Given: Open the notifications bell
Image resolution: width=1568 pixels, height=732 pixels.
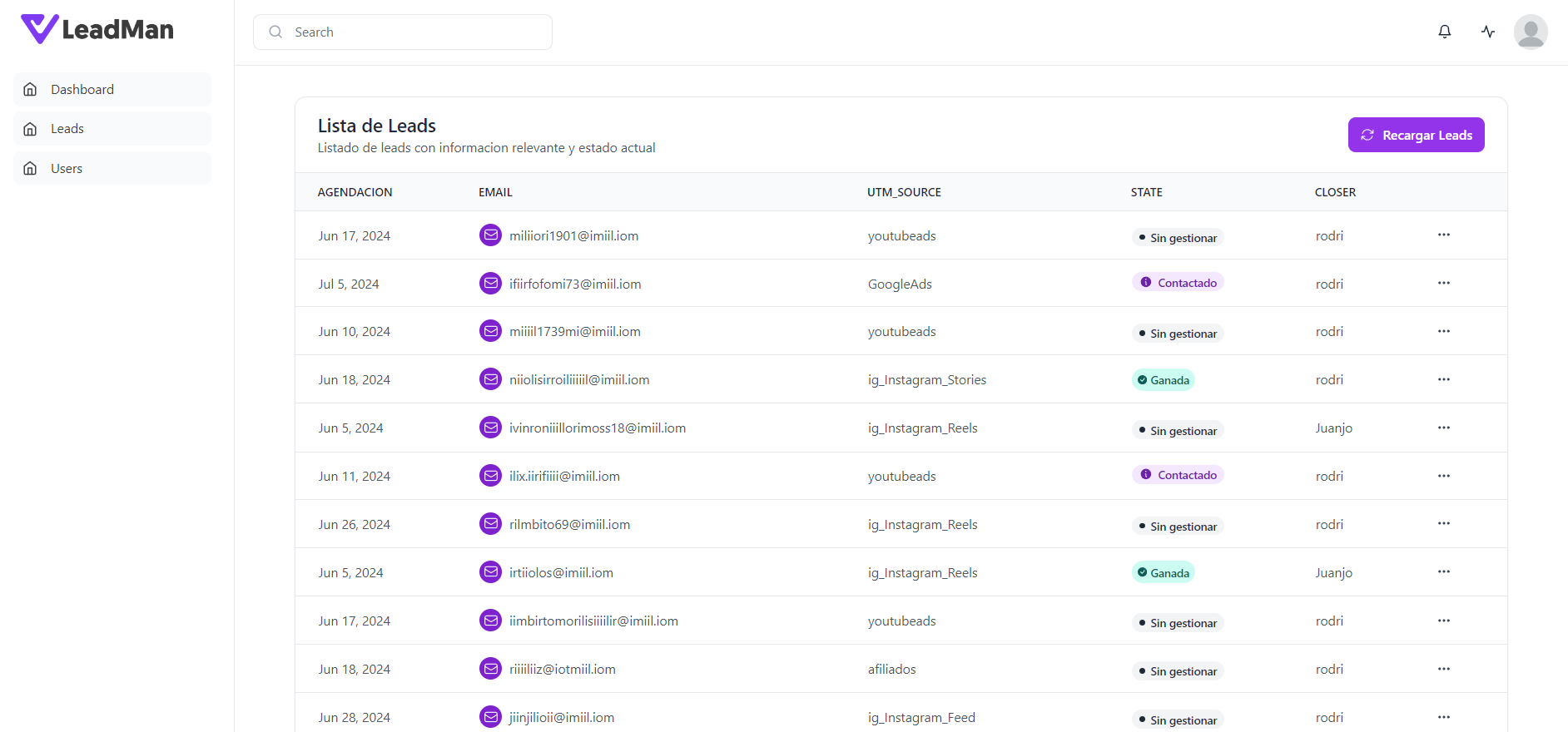Looking at the screenshot, I should tap(1445, 32).
